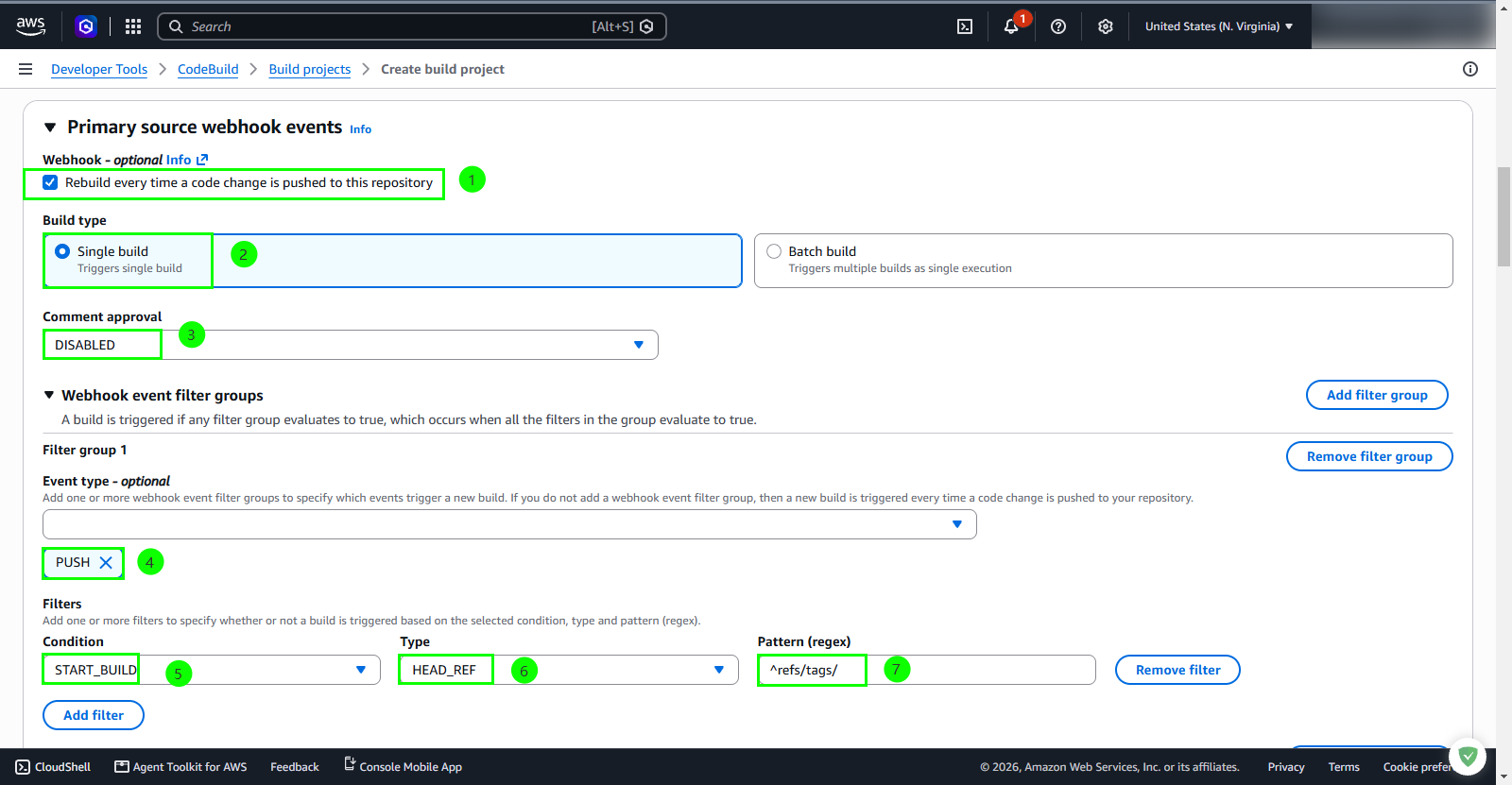Remove the PUSH event type tag
Image resolution: width=1512 pixels, height=785 pixels.
coord(106,562)
